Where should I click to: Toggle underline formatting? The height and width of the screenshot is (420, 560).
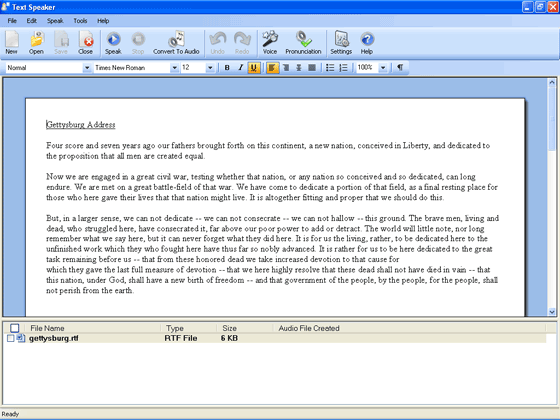pyautogui.click(x=254, y=68)
